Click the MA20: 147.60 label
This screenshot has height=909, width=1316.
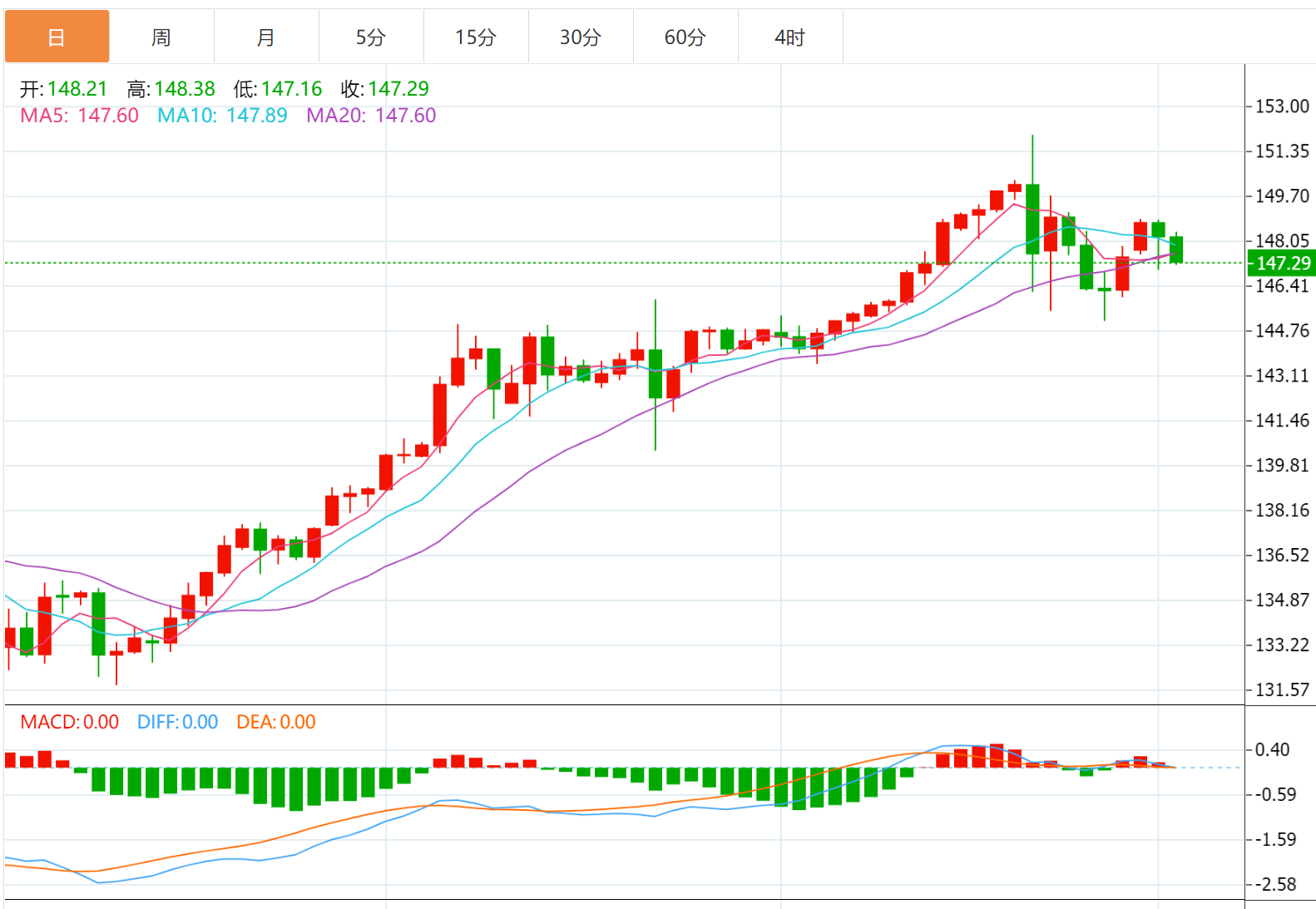(x=371, y=116)
